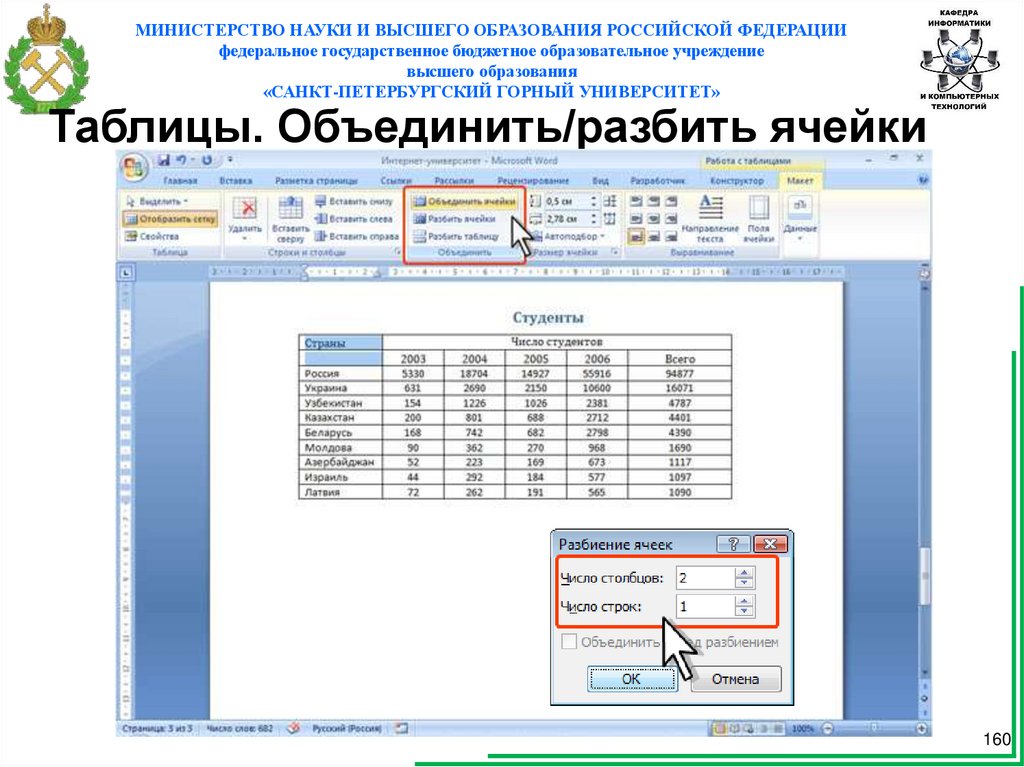Click Объединить ячейки
Screen dimensions: 1024x767
pyautogui.click(x=466, y=202)
